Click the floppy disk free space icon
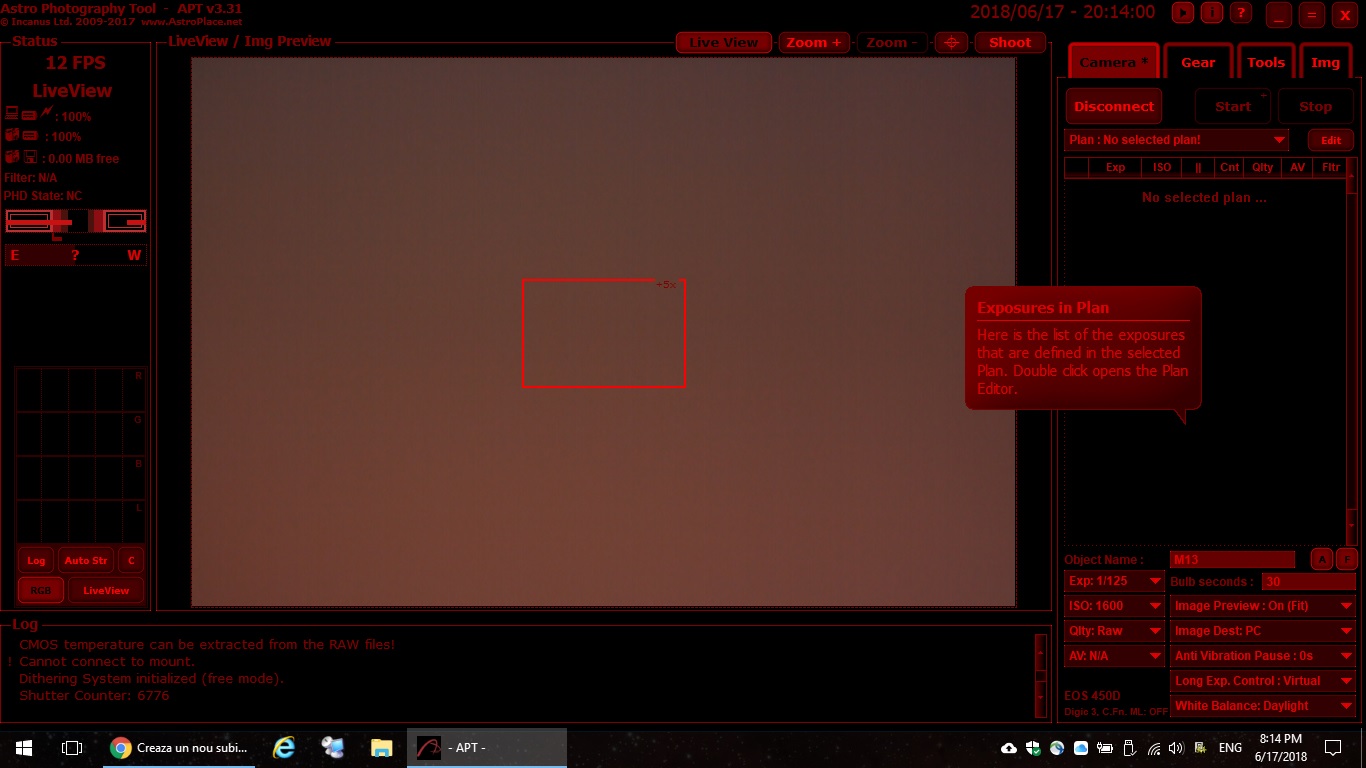 30,157
